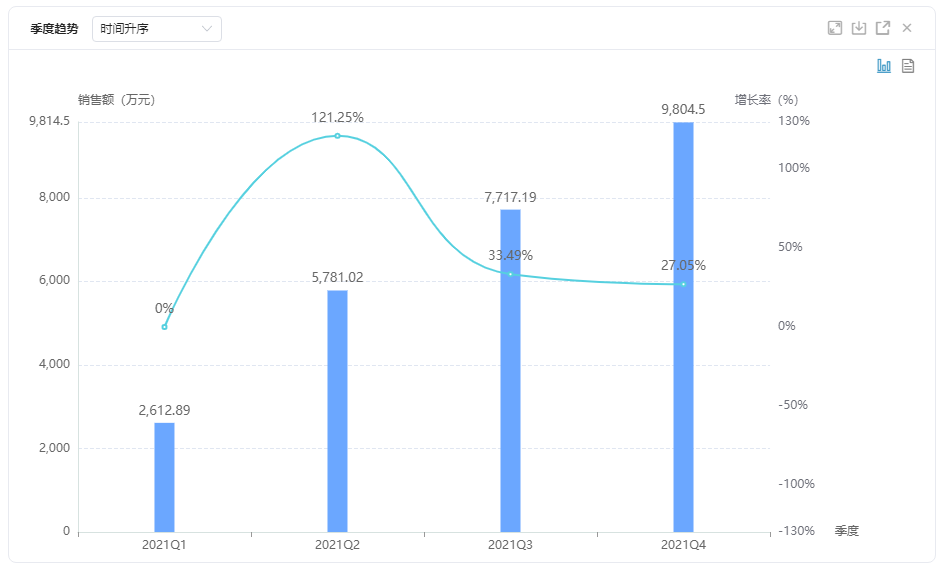Switch to data table view
The width and height of the screenshot is (944, 570).
pos(908,66)
